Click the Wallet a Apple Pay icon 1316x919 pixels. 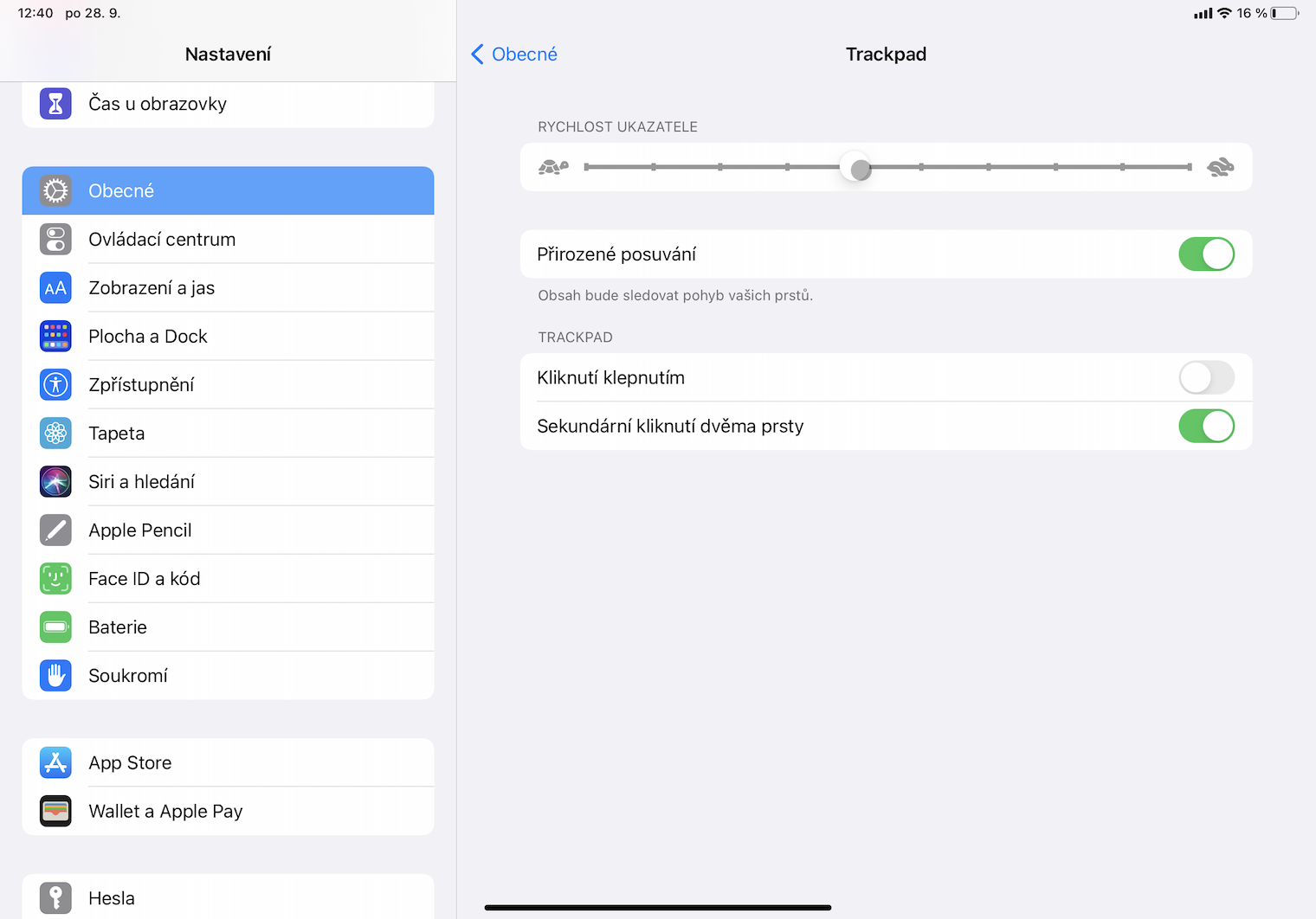click(x=55, y=812)
